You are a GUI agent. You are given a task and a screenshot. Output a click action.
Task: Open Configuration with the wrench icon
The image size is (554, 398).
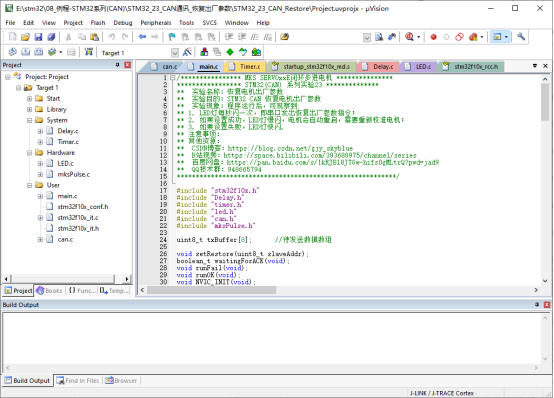(521, 37)
